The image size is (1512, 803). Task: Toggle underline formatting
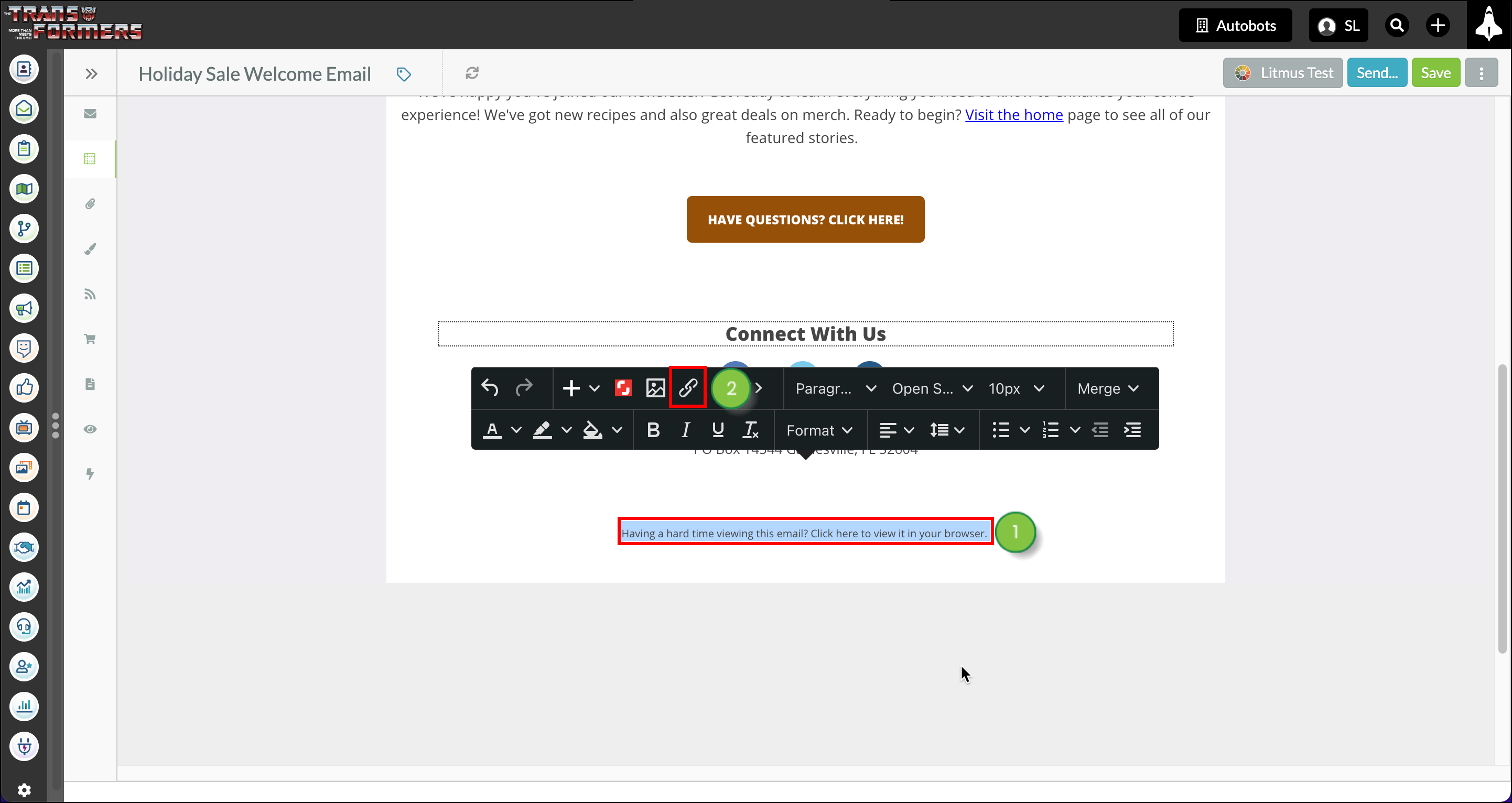(x=717, y=430)
